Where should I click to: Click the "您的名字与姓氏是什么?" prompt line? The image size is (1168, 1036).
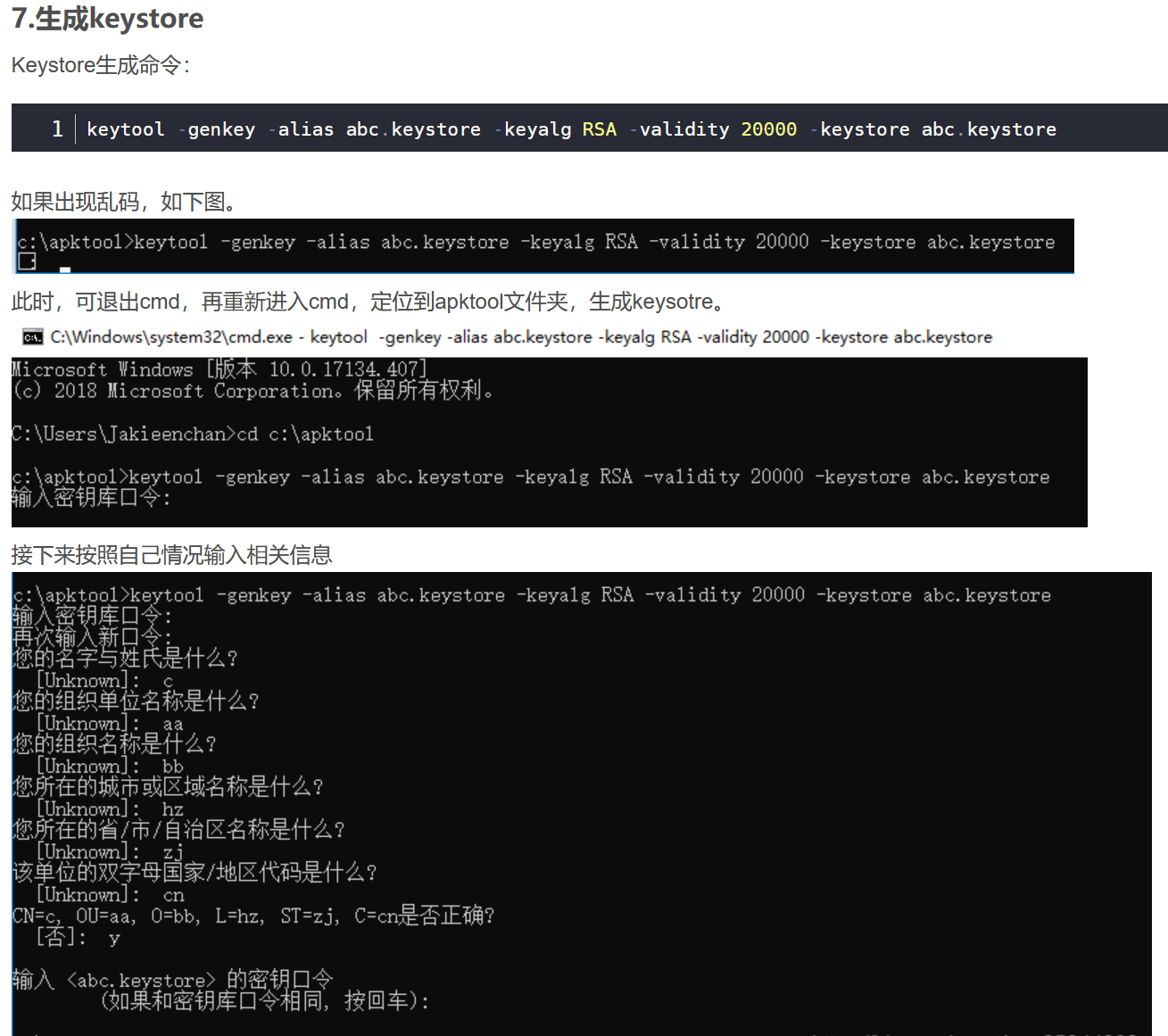125,659
